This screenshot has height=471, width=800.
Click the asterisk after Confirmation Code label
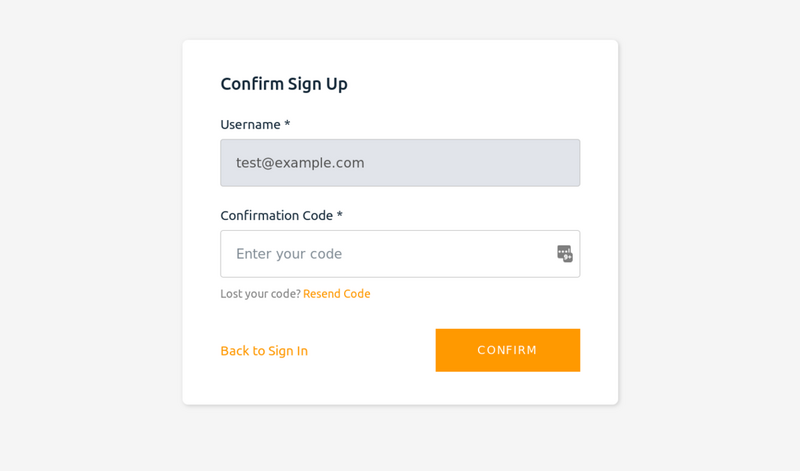[339, 216]
